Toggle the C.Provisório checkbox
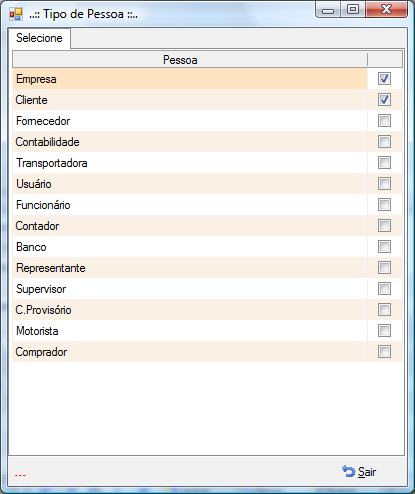 click(384, 310)
